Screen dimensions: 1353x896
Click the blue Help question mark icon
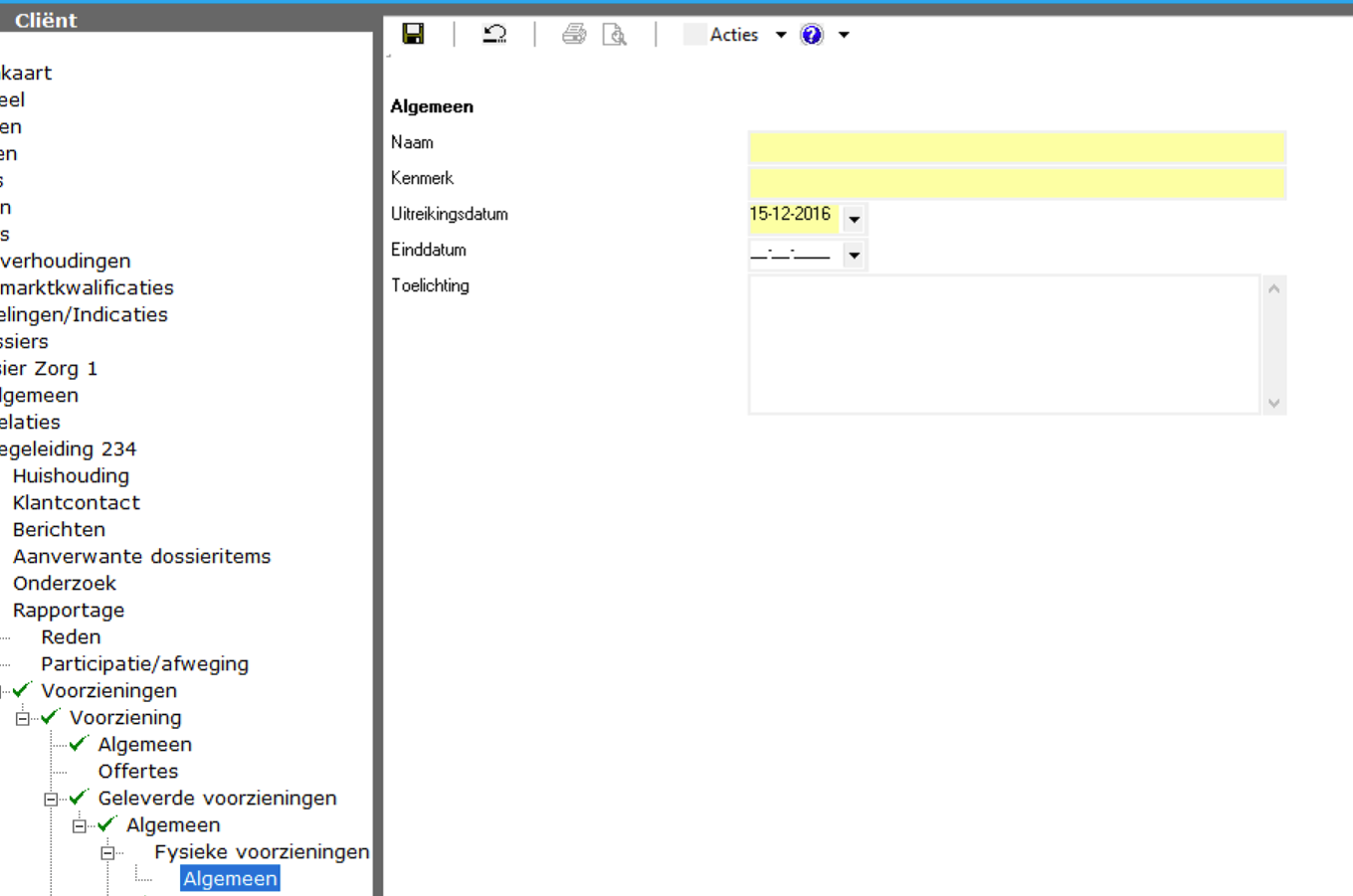812,35
